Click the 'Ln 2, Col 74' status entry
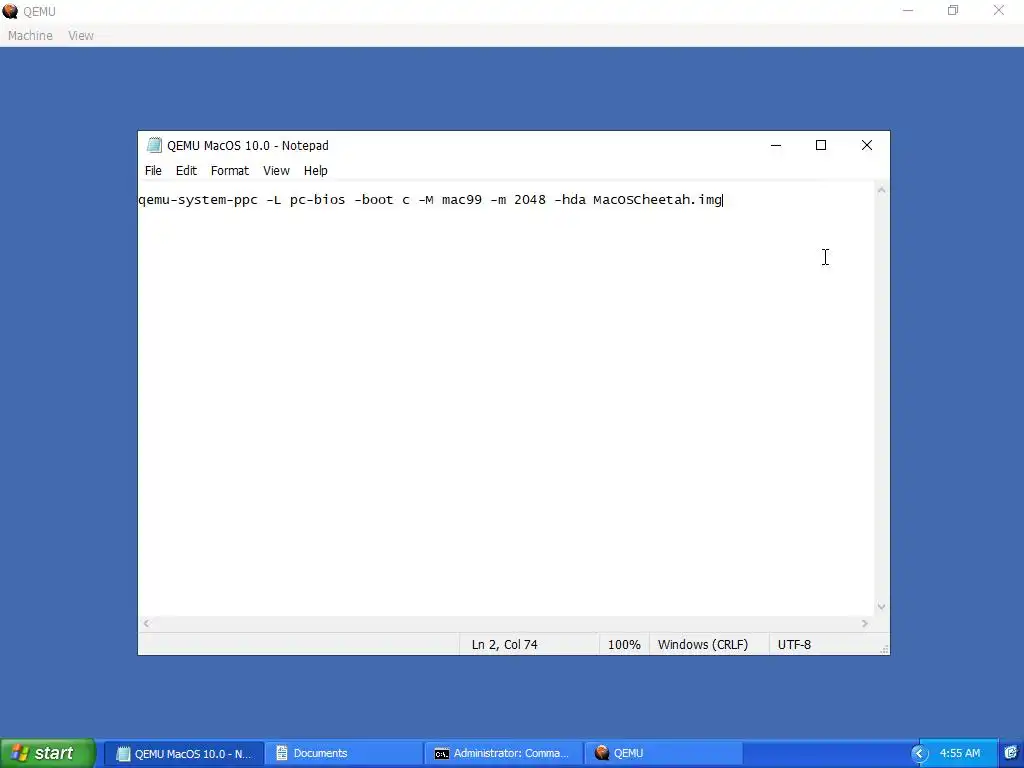This screenshot has width=1024, height=768. [504, 645]
